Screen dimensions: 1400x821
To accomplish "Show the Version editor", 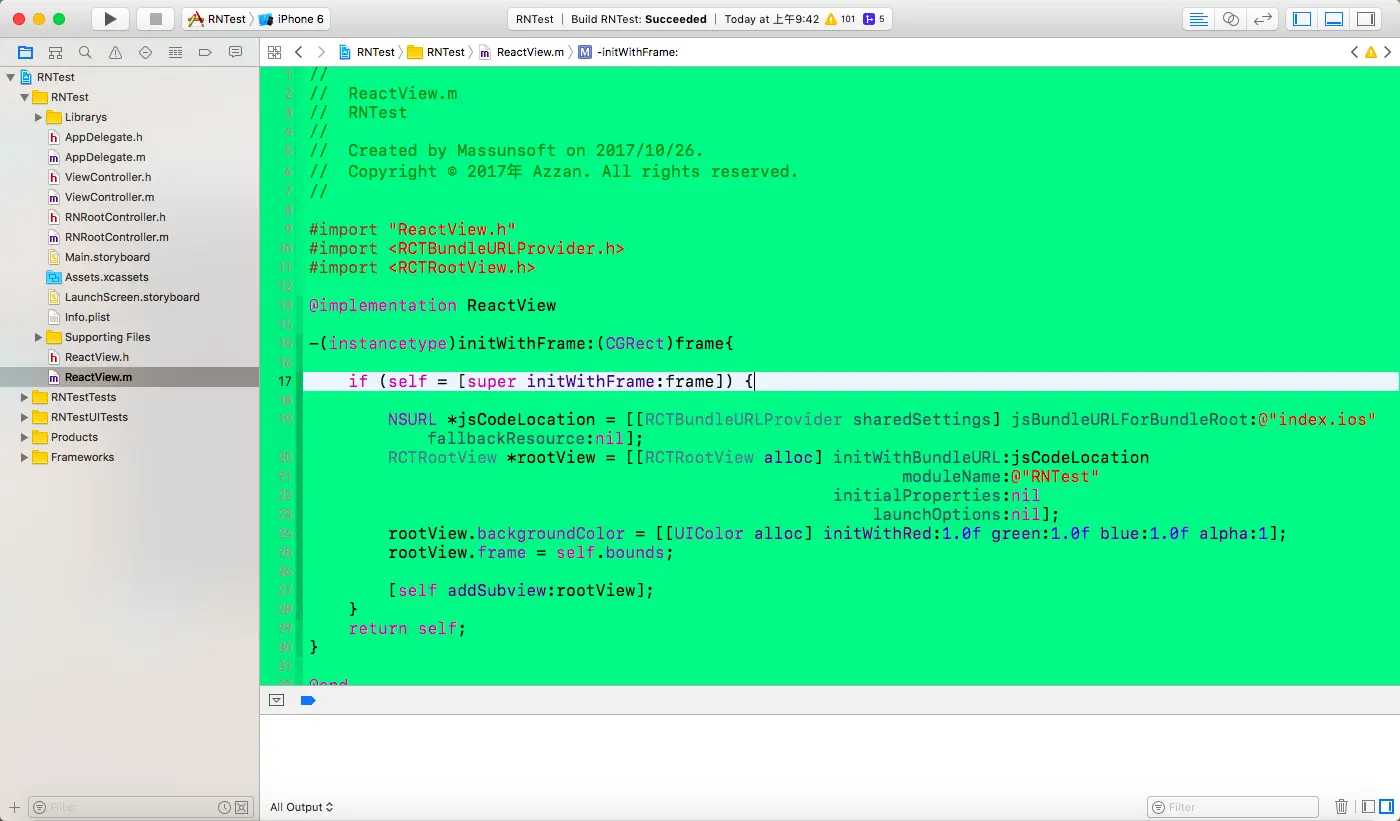I will (x=1264, y=19).
